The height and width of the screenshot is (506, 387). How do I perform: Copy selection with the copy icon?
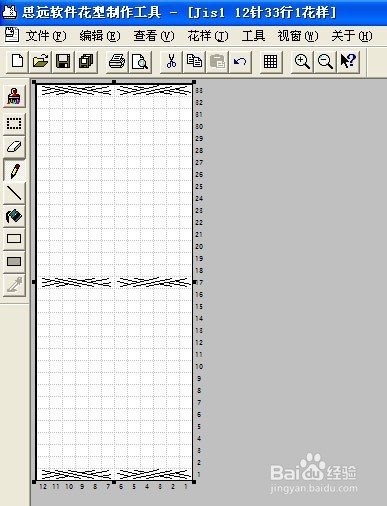click(194, 62)
